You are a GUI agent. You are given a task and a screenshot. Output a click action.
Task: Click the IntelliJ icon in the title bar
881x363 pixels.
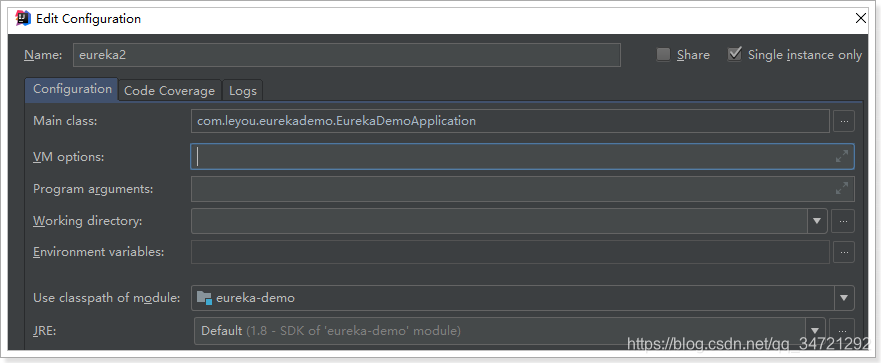pos(23,18)
